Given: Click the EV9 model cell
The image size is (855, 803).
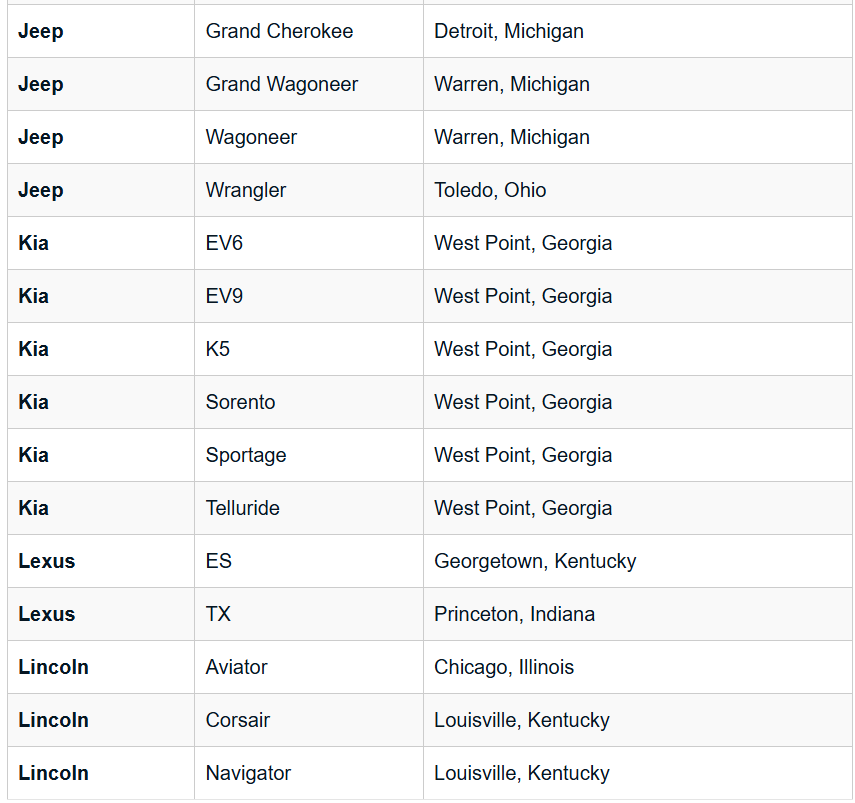Looking at the screenshot, I should (x=224, y=296).
